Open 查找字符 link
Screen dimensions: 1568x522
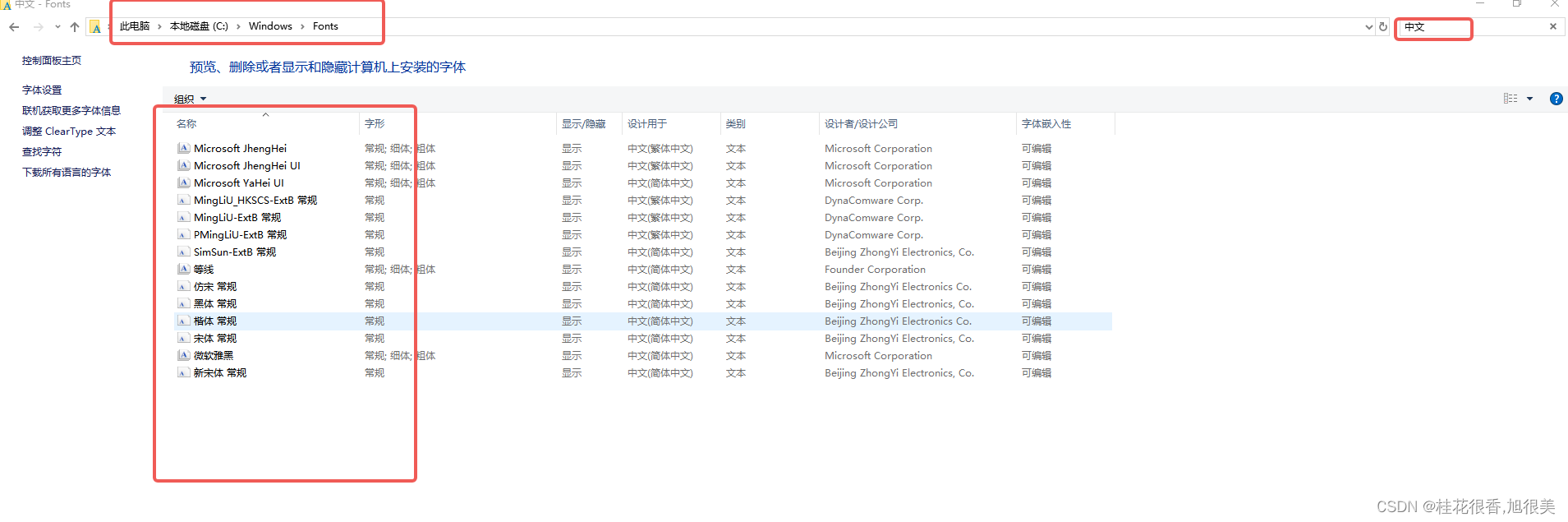click(42, 152)
